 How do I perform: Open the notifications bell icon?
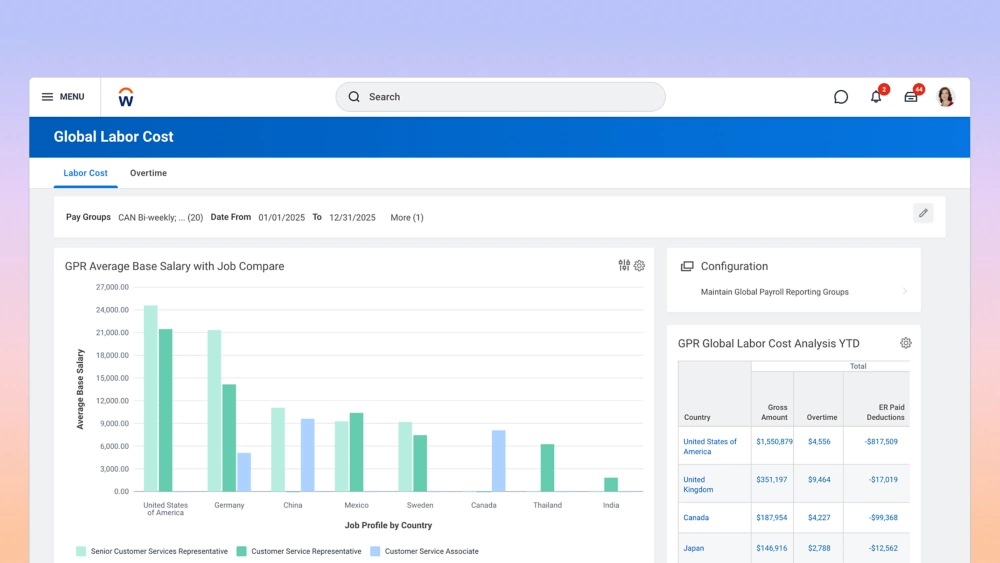[876, 97]
